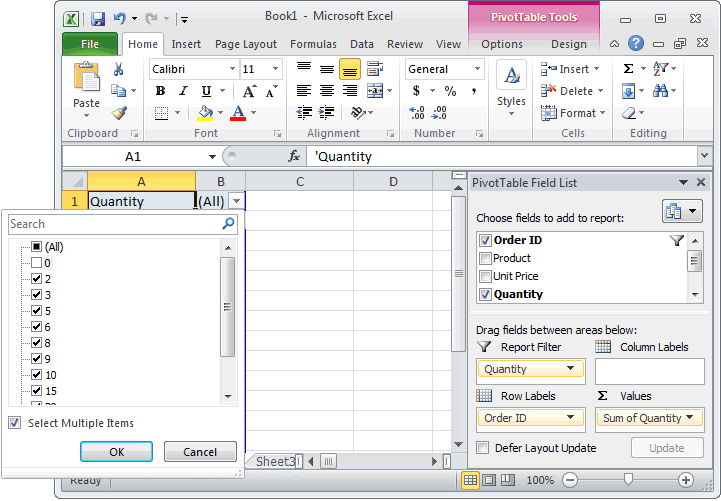Open the PivotTable Tools Options tab
Viewport: 721px width, 501px height.
tap(502, 44)
